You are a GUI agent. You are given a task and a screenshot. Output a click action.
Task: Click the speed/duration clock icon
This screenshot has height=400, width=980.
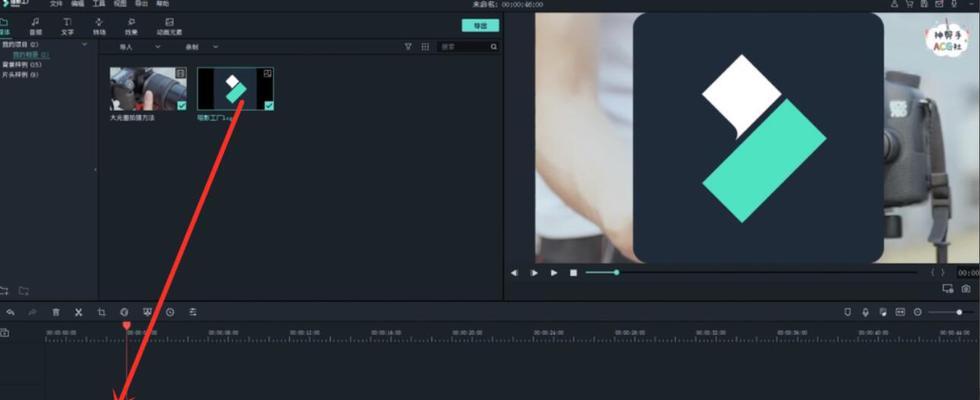click(x=170, y=312)
